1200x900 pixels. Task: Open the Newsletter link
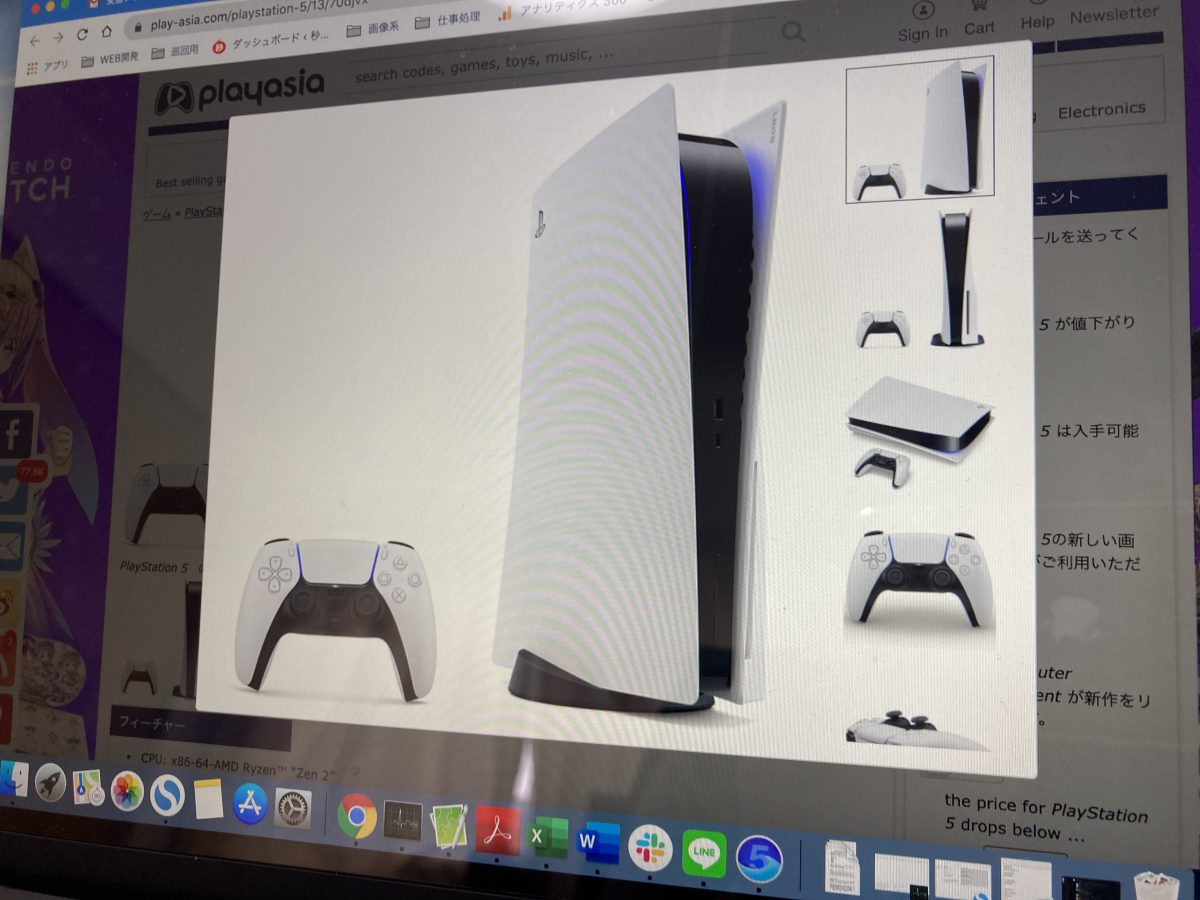pos(1113,16)
